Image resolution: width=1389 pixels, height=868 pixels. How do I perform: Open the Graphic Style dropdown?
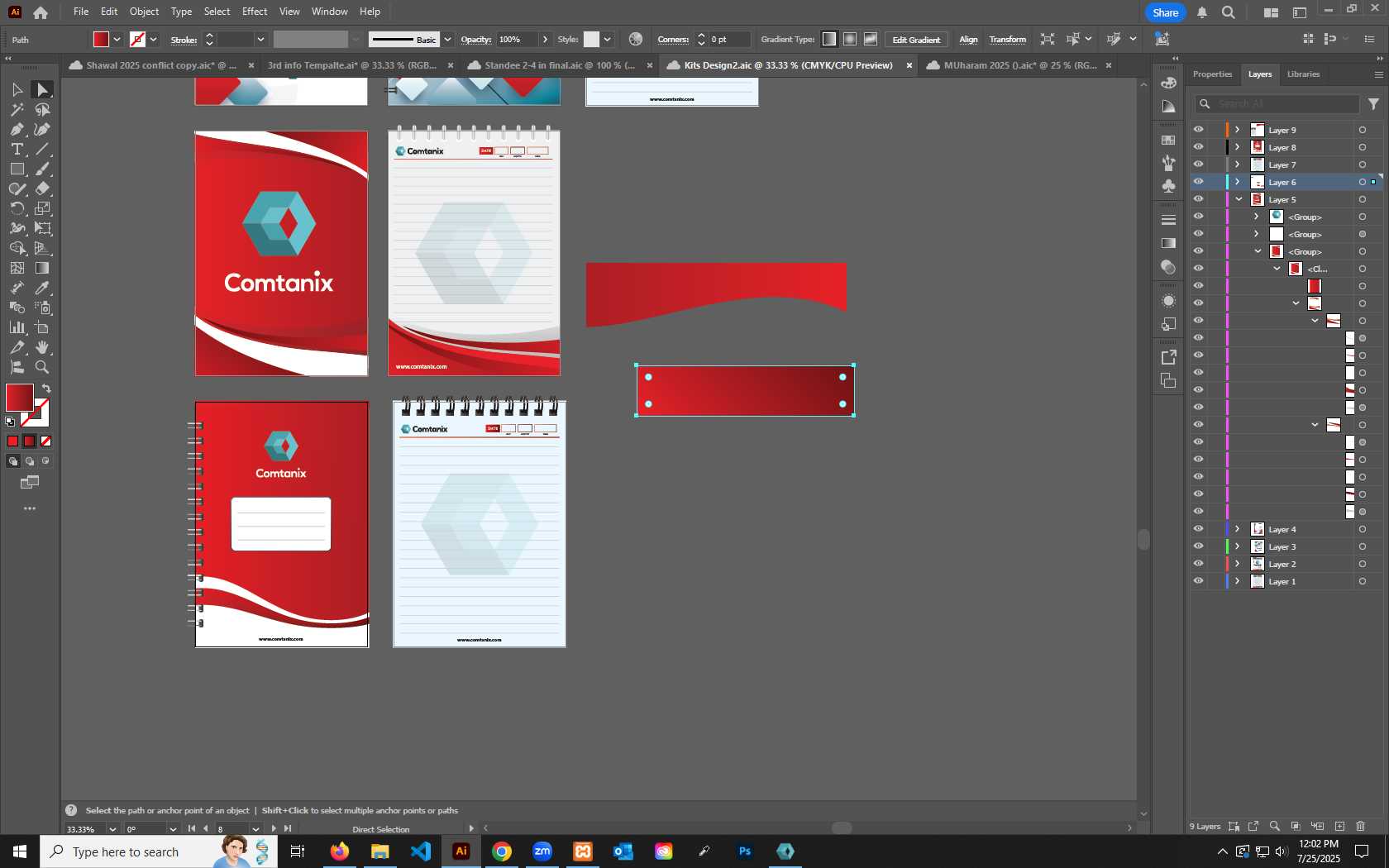pyautogui.click(x=607, y=39)
